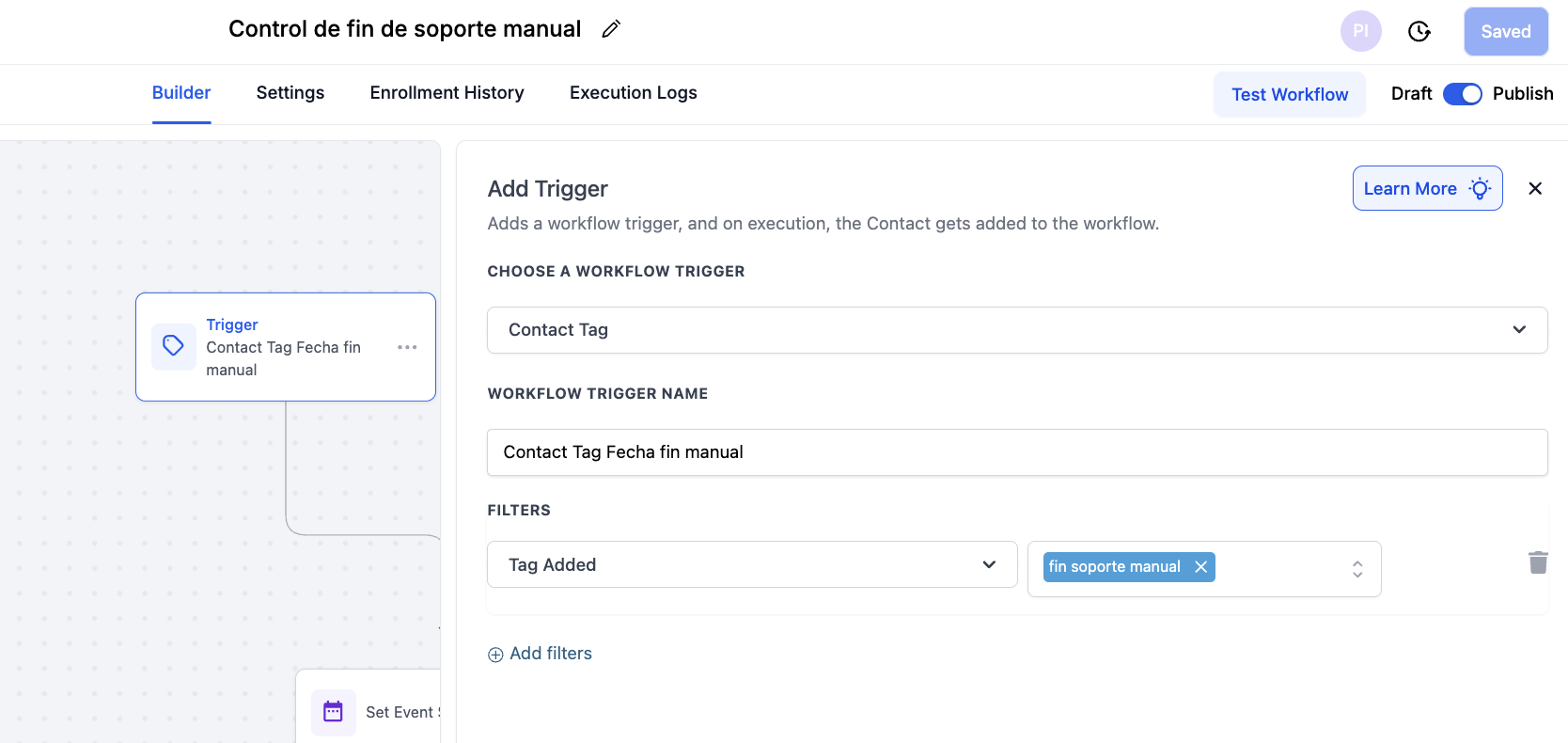Click the PI user avatar
The width and height of the screenshot is (1568, 743).
(x=1360, y=31)
